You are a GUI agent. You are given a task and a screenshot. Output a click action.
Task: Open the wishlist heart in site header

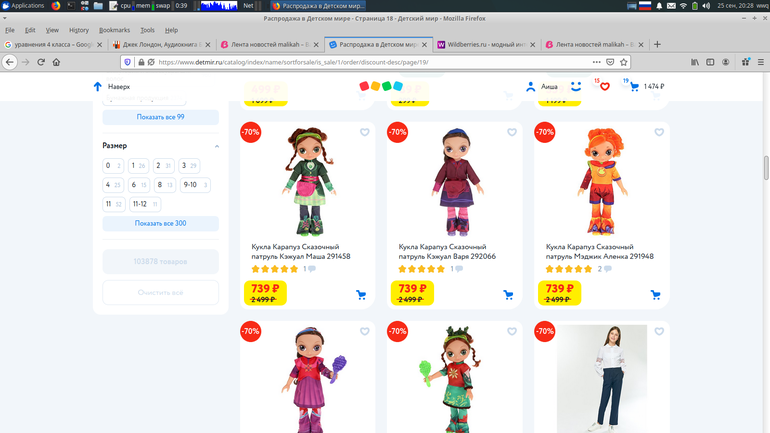pos(604,87)
